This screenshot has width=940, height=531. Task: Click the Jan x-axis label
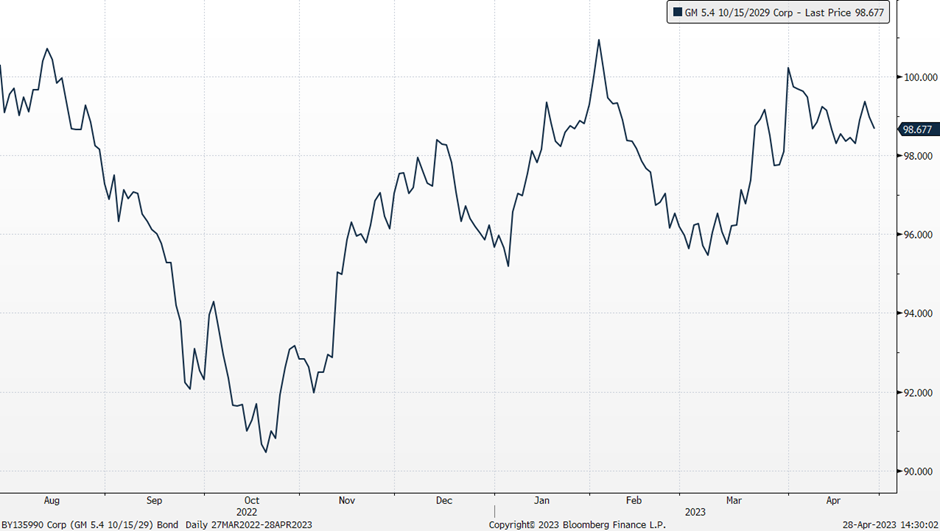(x=541, y=500)
